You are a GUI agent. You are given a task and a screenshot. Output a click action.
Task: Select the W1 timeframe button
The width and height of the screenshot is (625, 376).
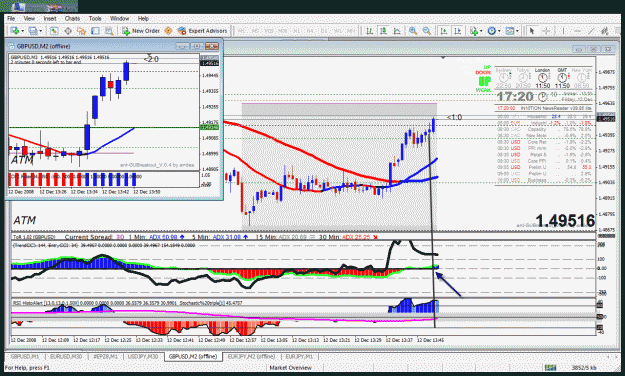click(x=338, y=31)
